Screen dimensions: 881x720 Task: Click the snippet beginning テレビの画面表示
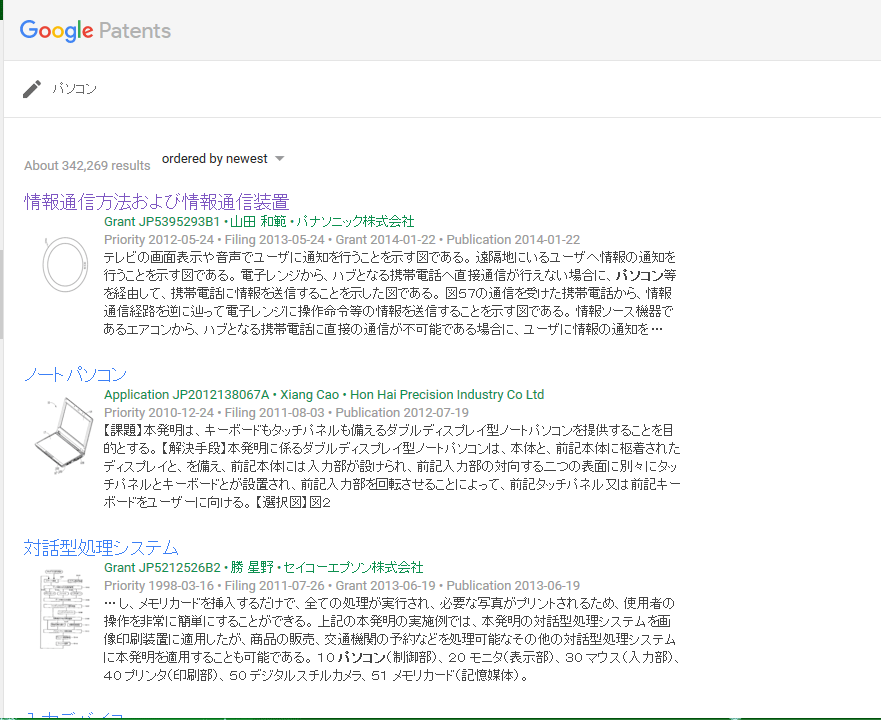point(389,293)
